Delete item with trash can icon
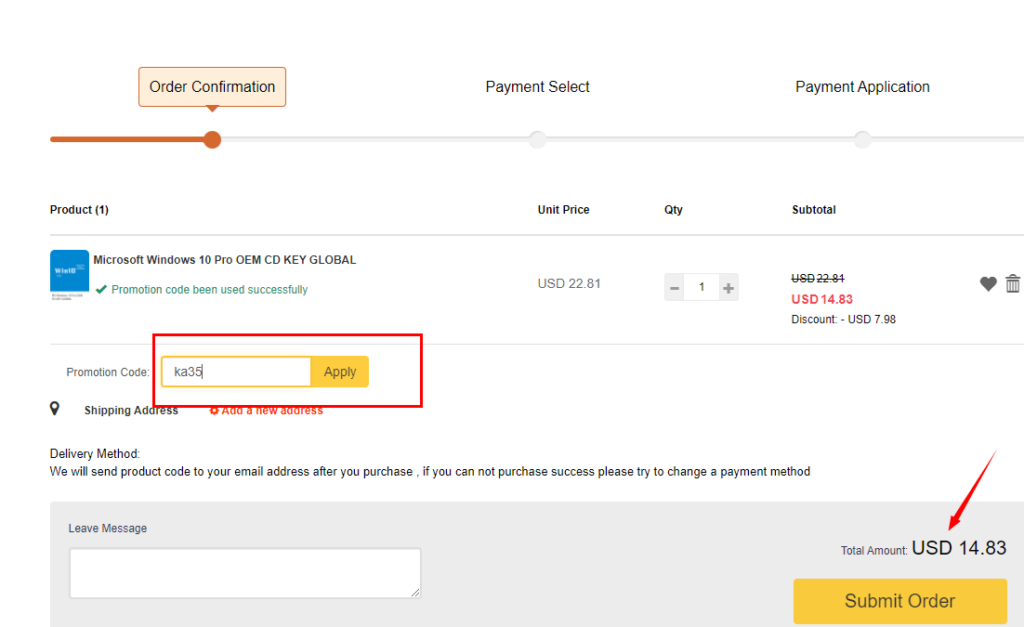This screenshot has height=627, width=1024. tap(1012, 283)
